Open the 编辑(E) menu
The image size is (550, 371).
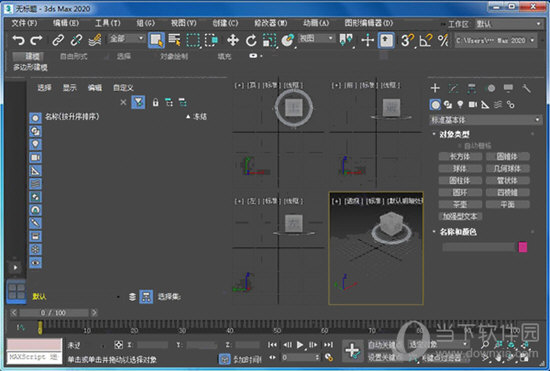[x=66, y=23]
